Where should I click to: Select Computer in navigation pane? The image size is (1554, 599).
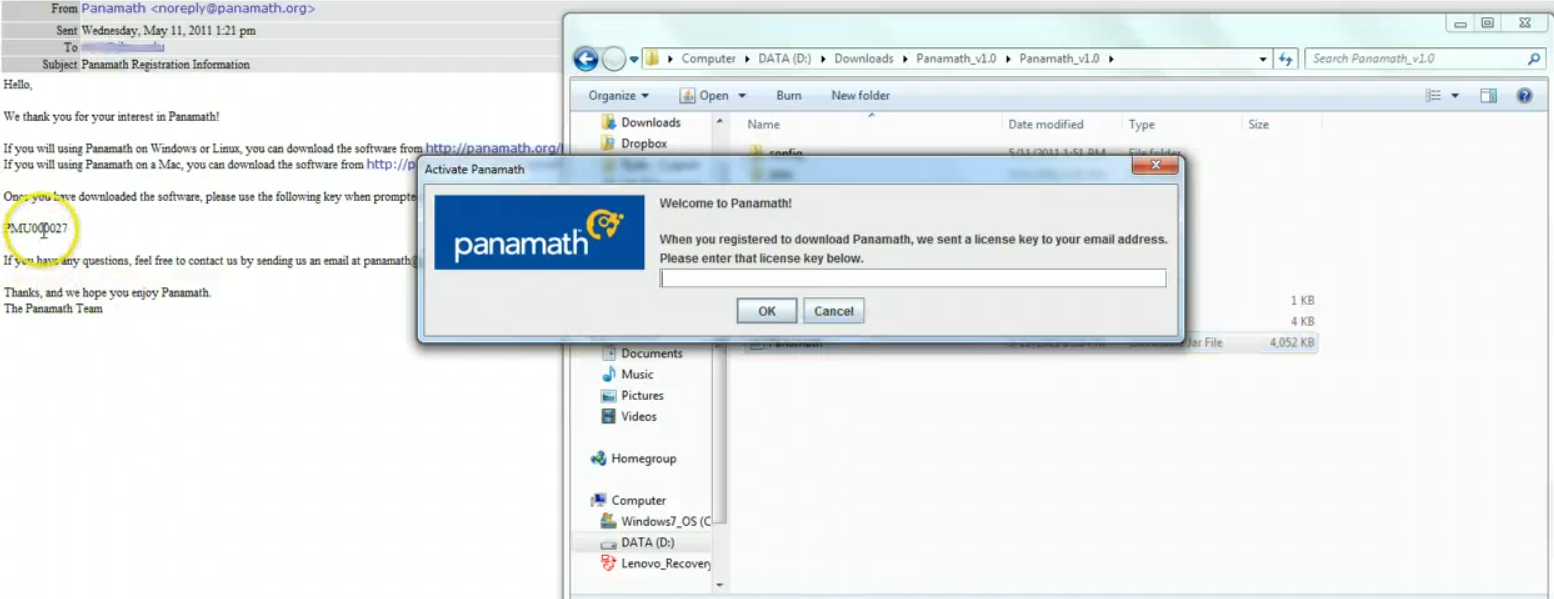(638, 501)
